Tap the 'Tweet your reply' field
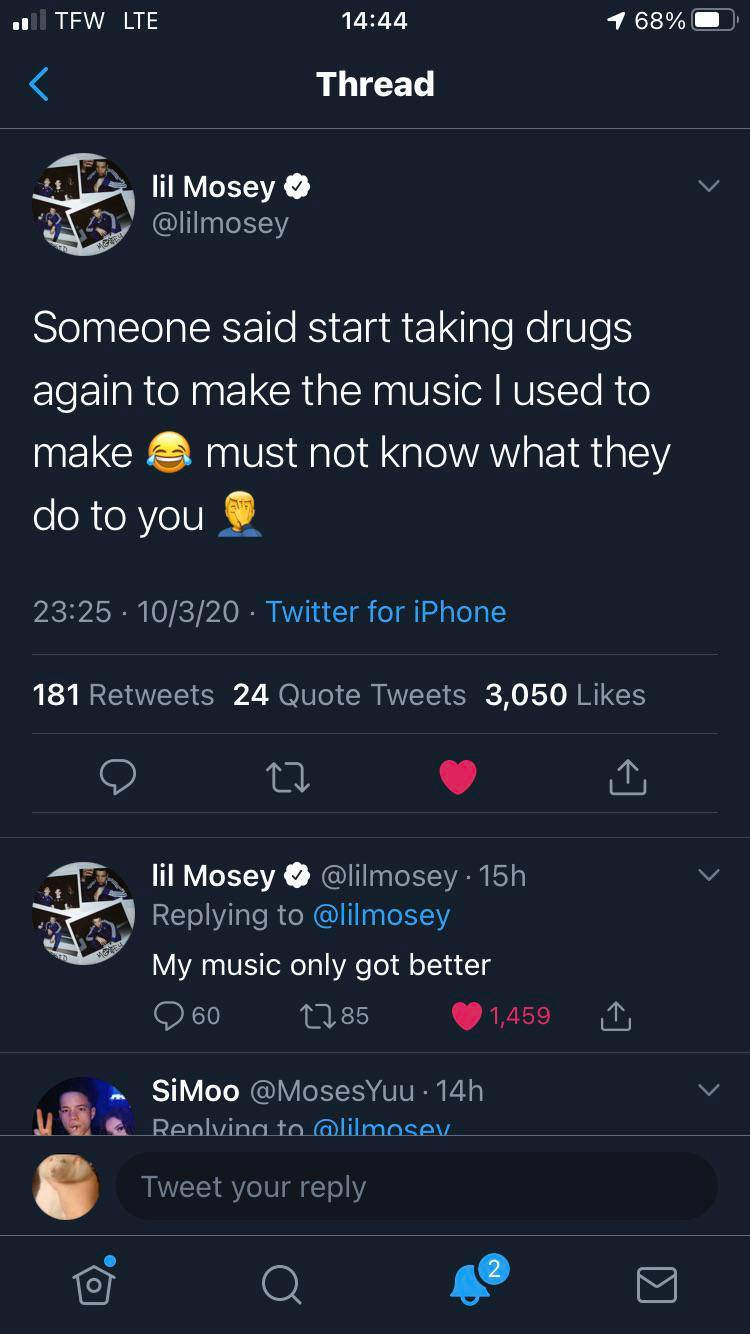 click(416, 1187)
